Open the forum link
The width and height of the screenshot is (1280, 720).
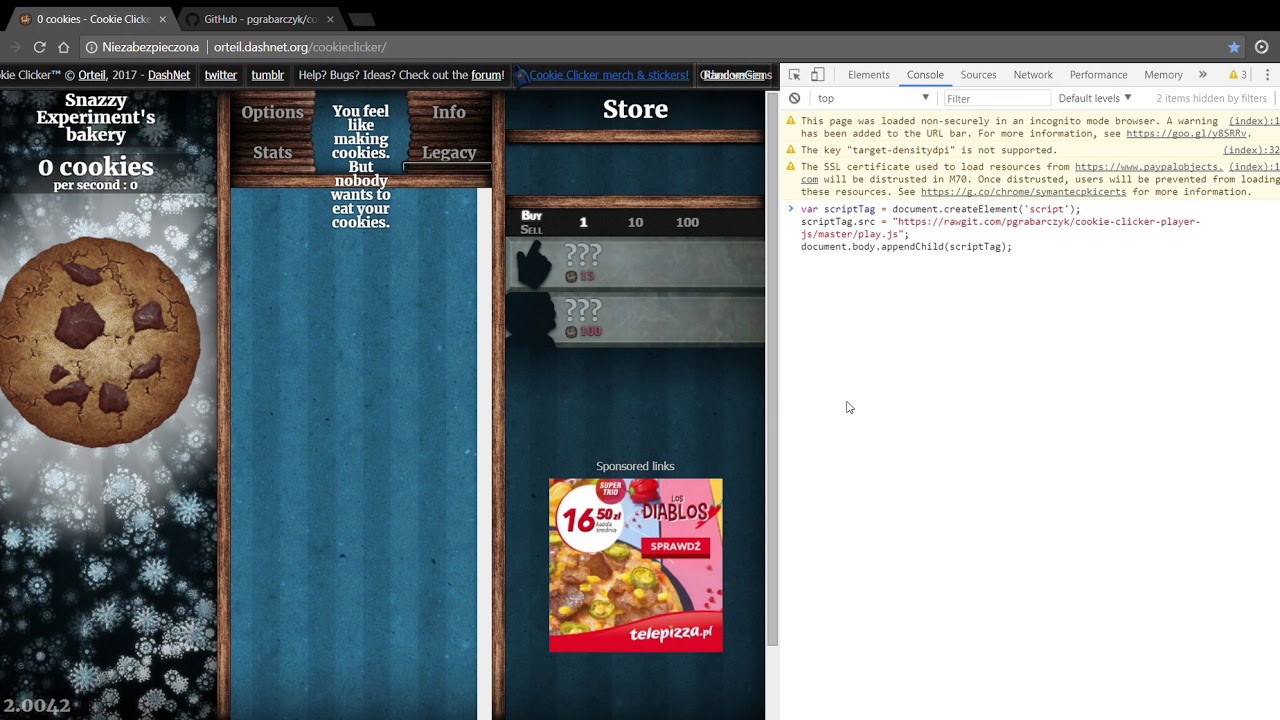click(x=487, y=75)
